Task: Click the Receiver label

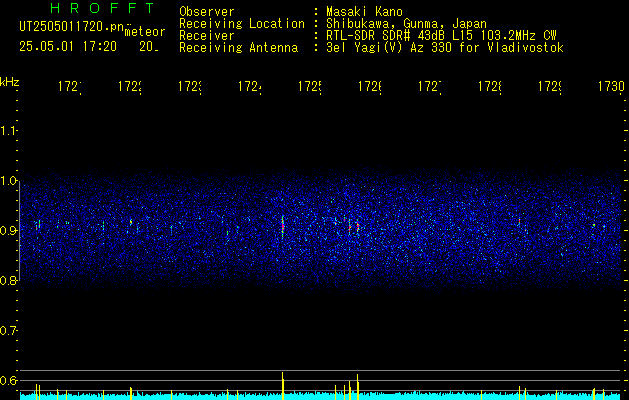Action: (x=207, y=36)
